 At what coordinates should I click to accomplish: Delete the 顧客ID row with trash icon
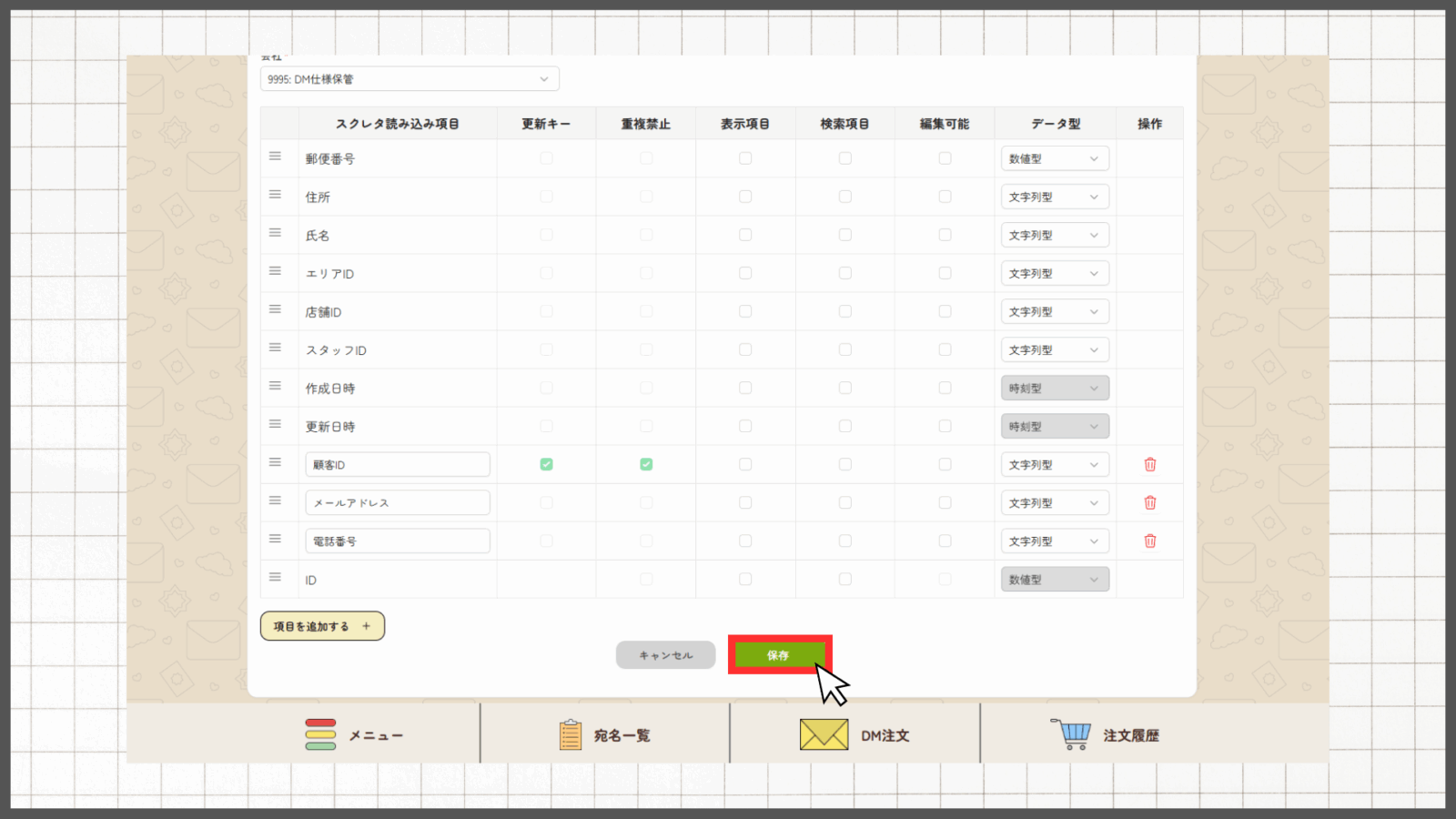[x=1149, y=464]
